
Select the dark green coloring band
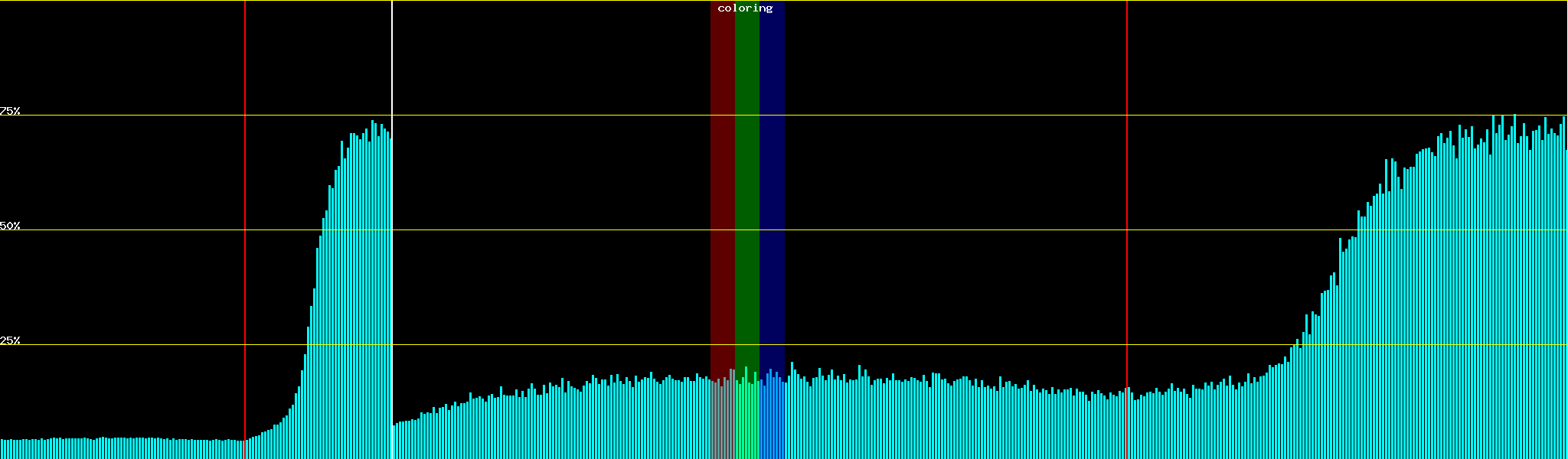[746, 191]
